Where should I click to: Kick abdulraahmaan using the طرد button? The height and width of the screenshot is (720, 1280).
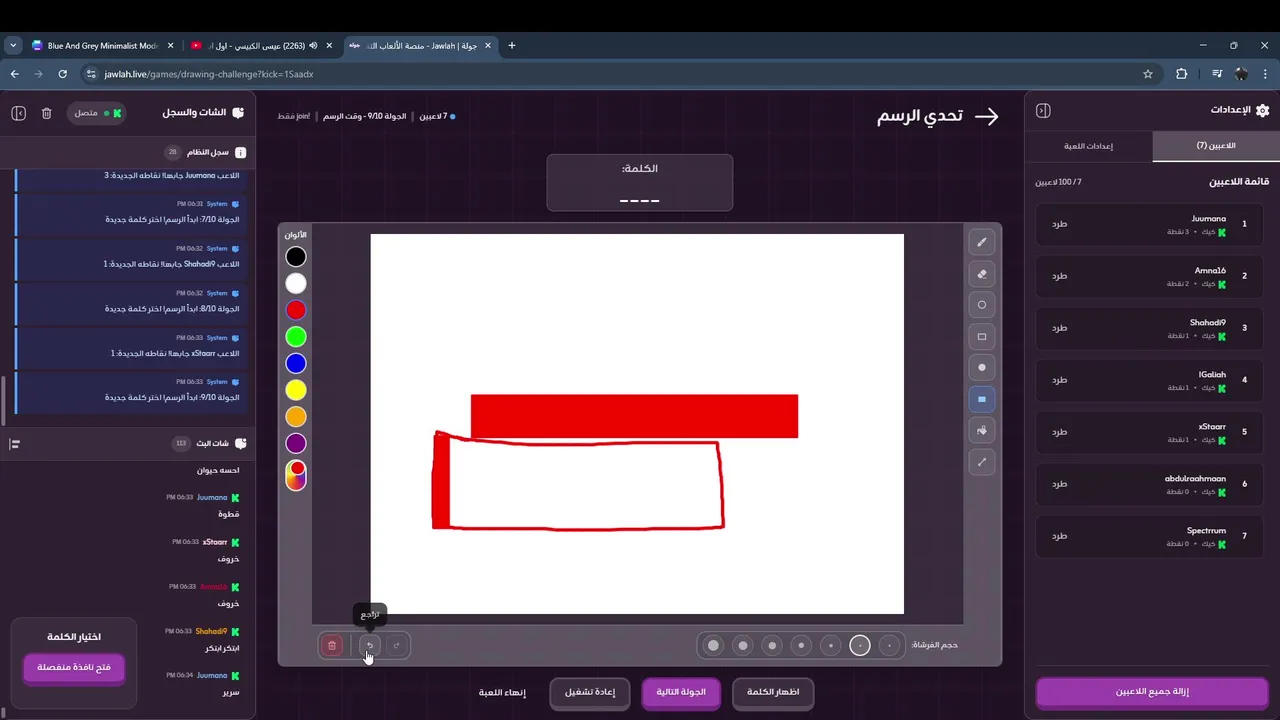pos(1059,484)
